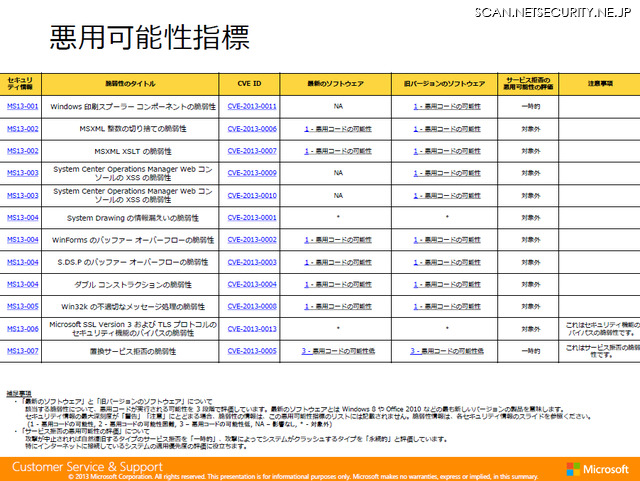Click the 最新のソフトウェア column header
This screenshot has height=481, width=640.
[x=336, y=84]
